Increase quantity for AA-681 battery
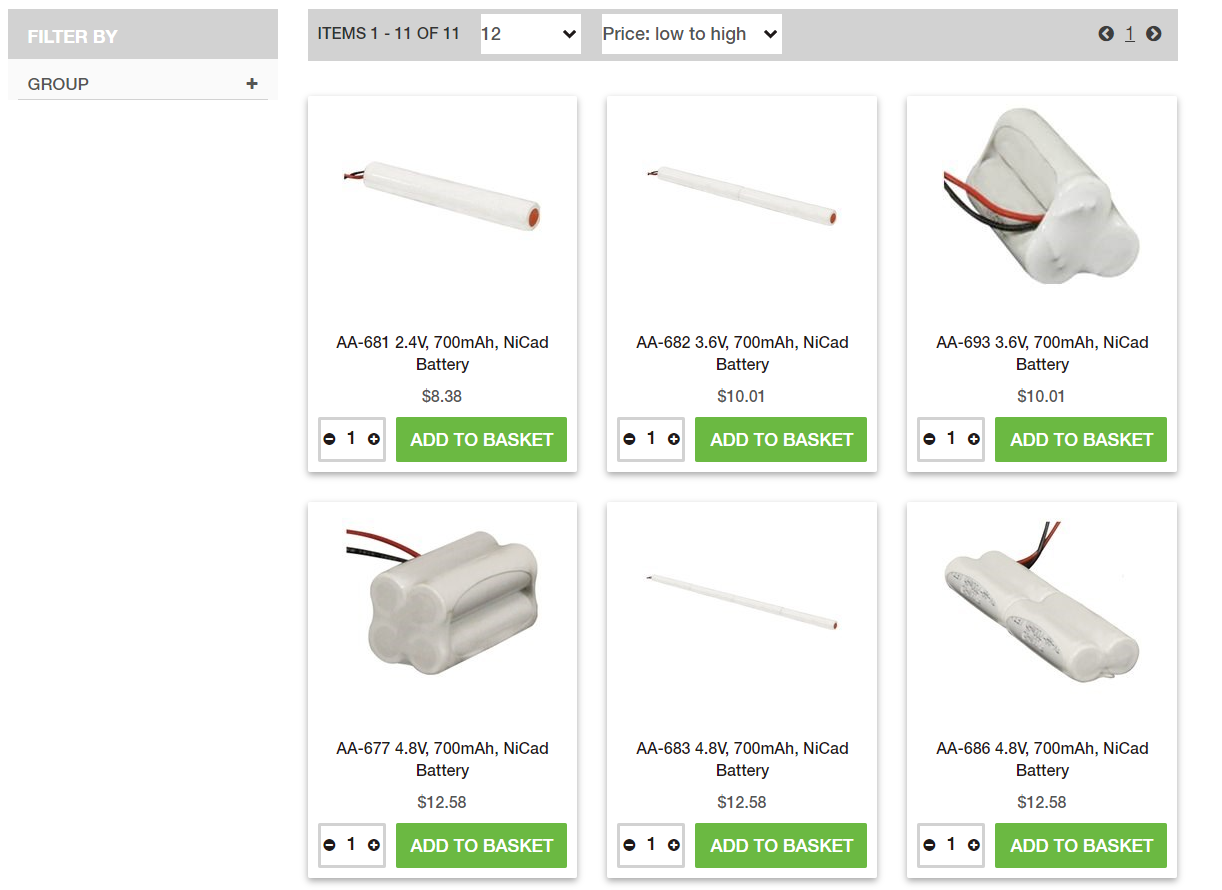This screenshot has height=890, width=1222. (374, 439)
